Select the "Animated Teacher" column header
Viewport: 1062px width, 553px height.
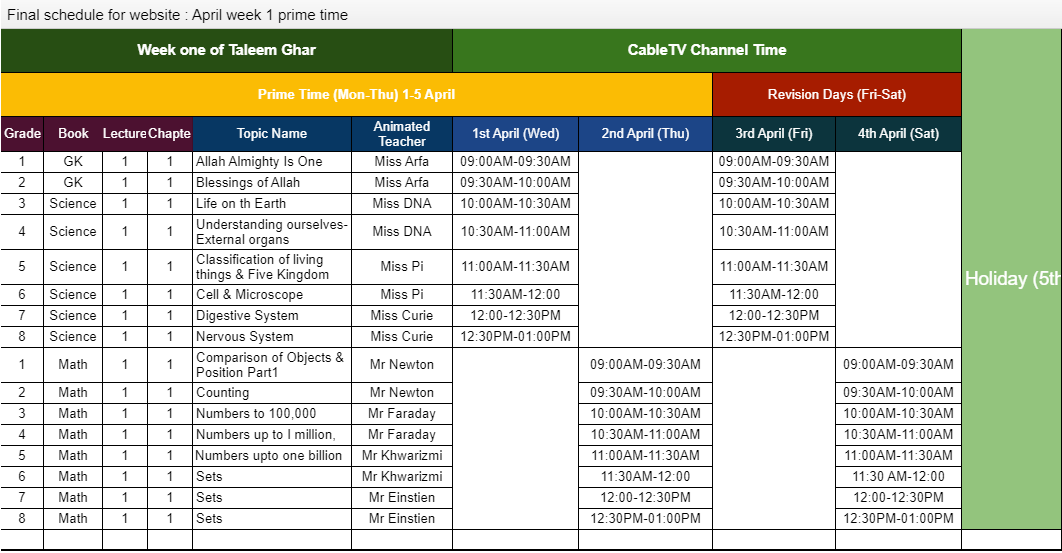coord(401,134)
